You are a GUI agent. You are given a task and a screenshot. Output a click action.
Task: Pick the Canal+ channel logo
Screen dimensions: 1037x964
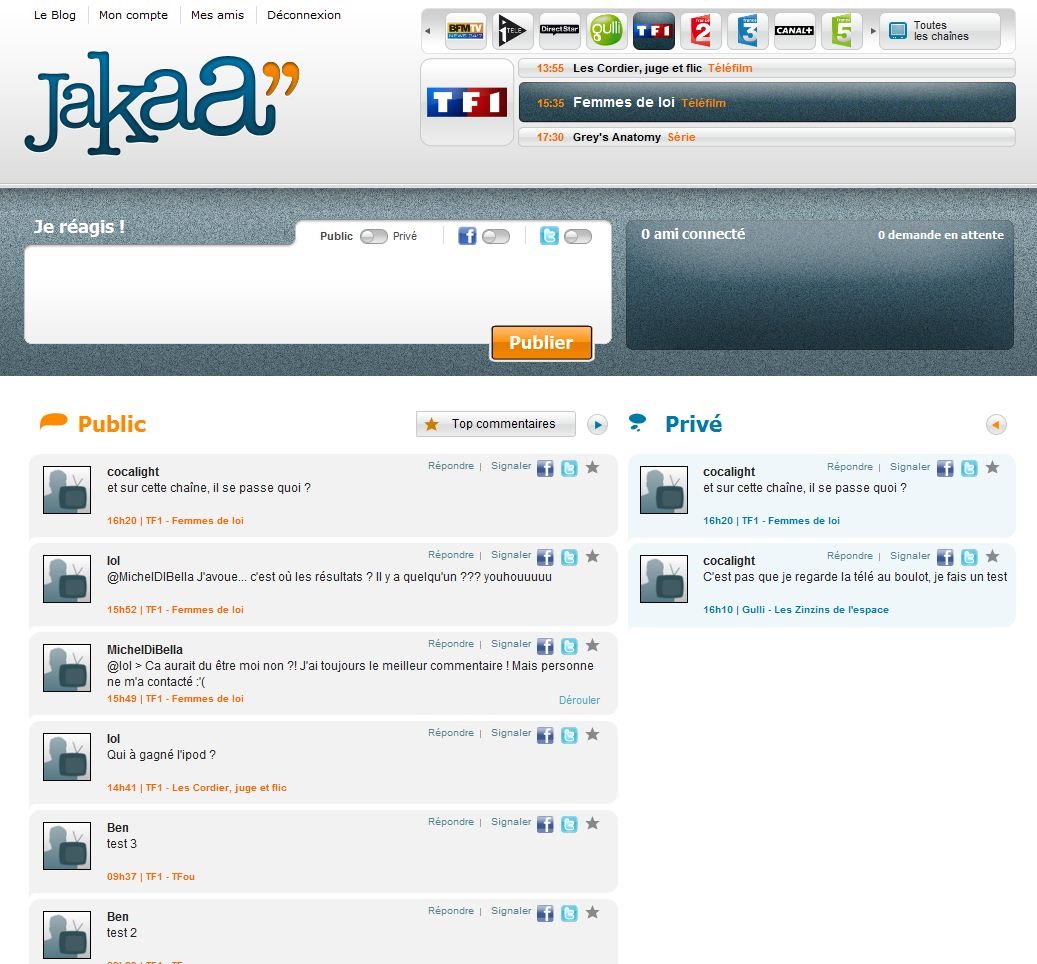(795, 31)
